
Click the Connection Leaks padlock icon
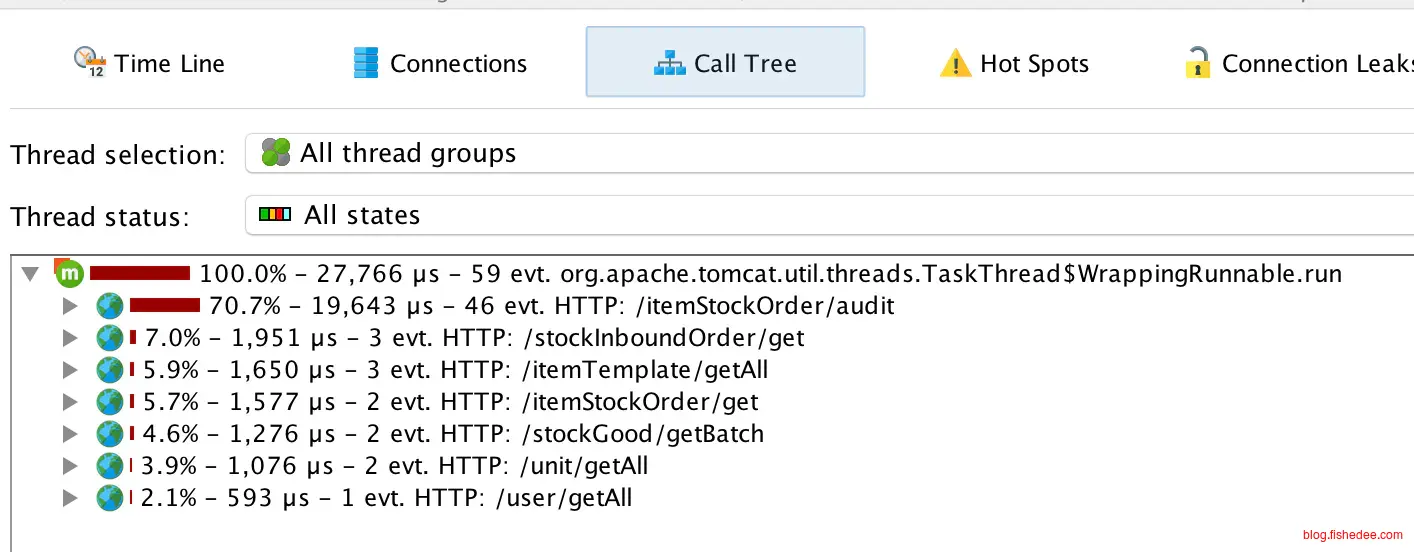pyautogui.click(x=1197, y=63)
